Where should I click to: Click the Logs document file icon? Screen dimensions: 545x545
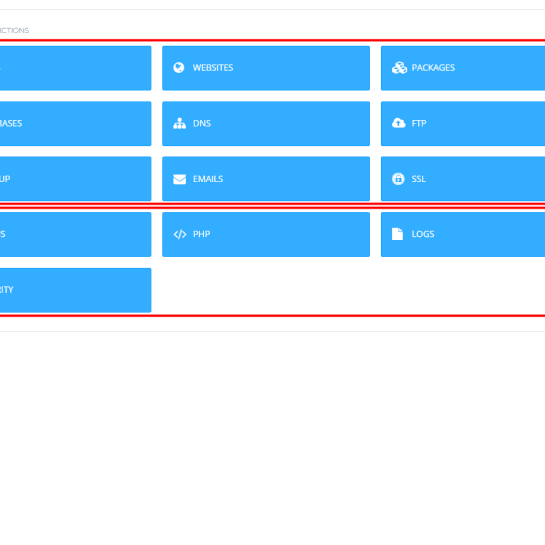click(397, 234)
